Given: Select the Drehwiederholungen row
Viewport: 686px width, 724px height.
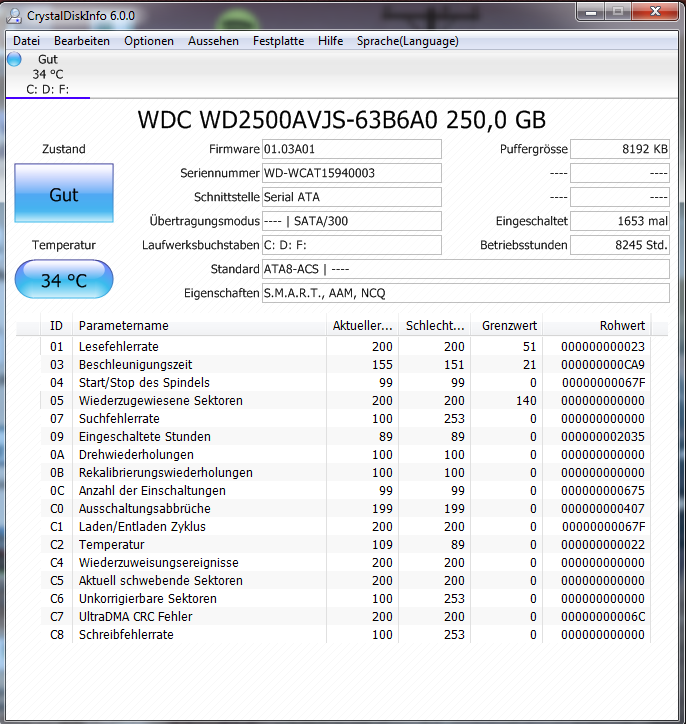Looking at the screenshot, I should point(345,454).
